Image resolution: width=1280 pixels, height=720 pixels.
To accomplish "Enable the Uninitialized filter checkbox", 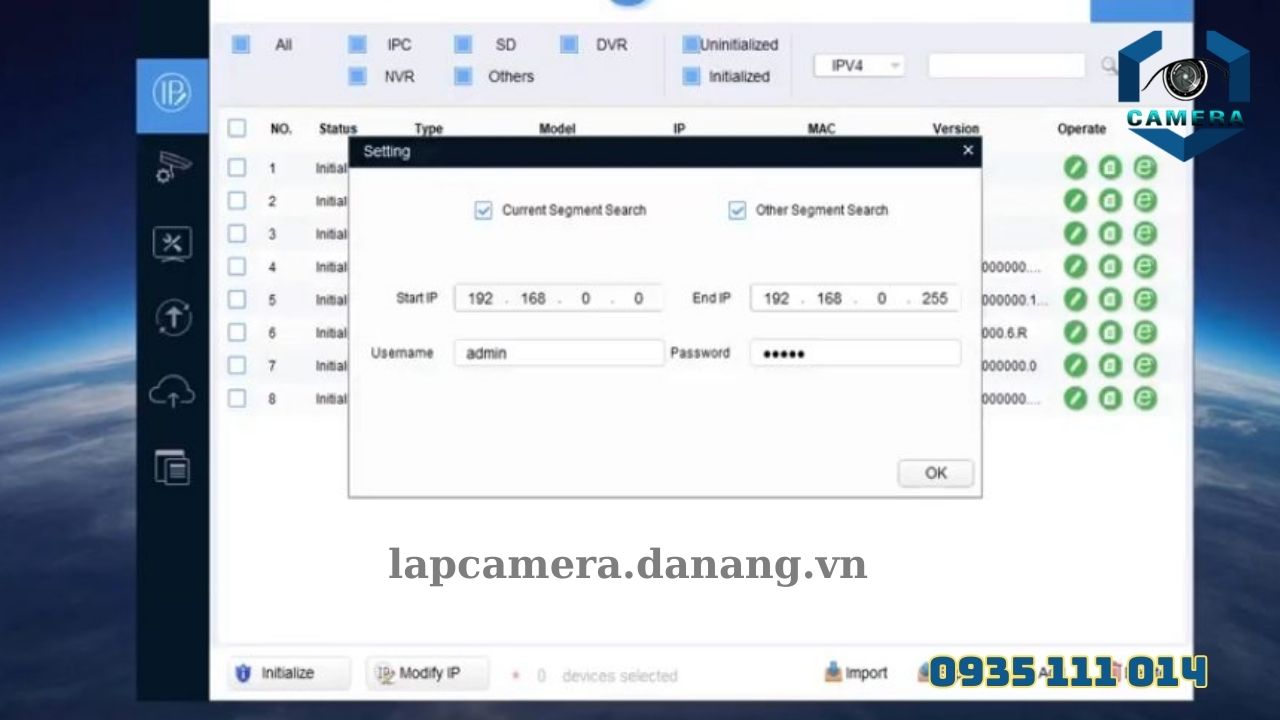I will (x=689, y=44).
